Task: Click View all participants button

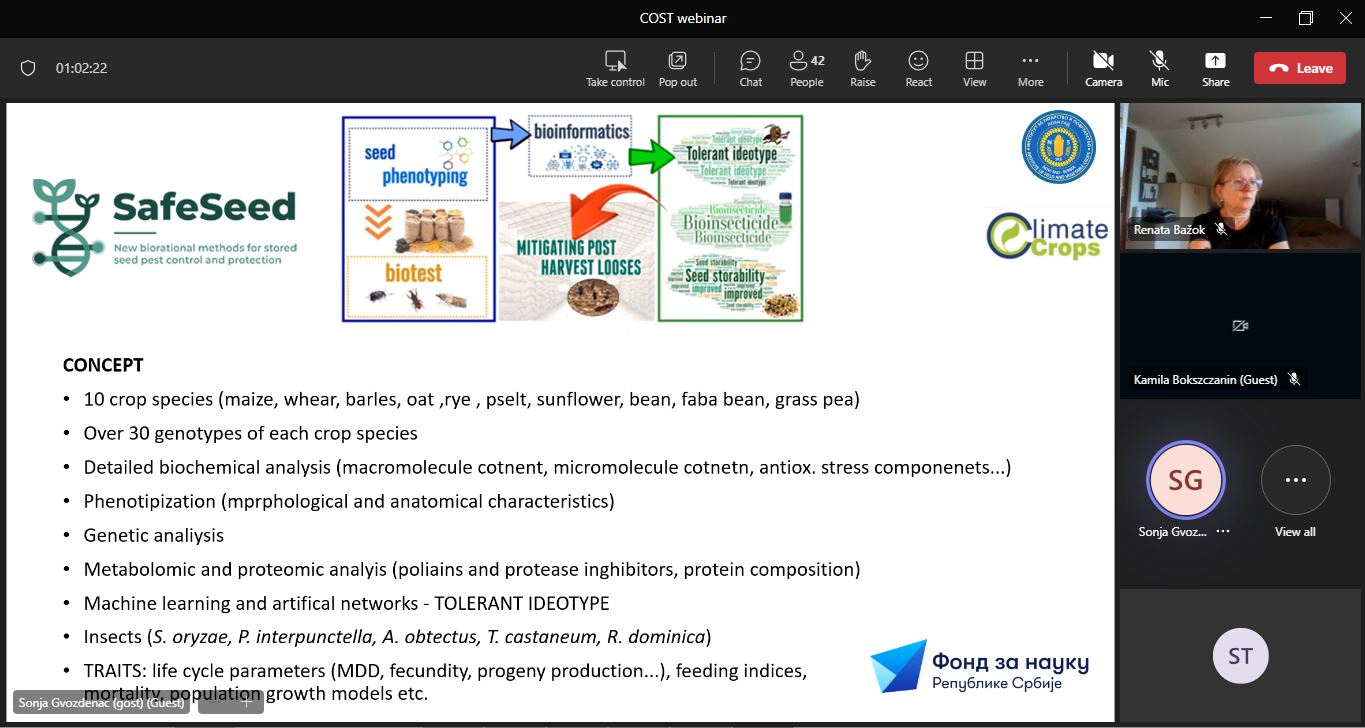Action: coord(1295,481)
